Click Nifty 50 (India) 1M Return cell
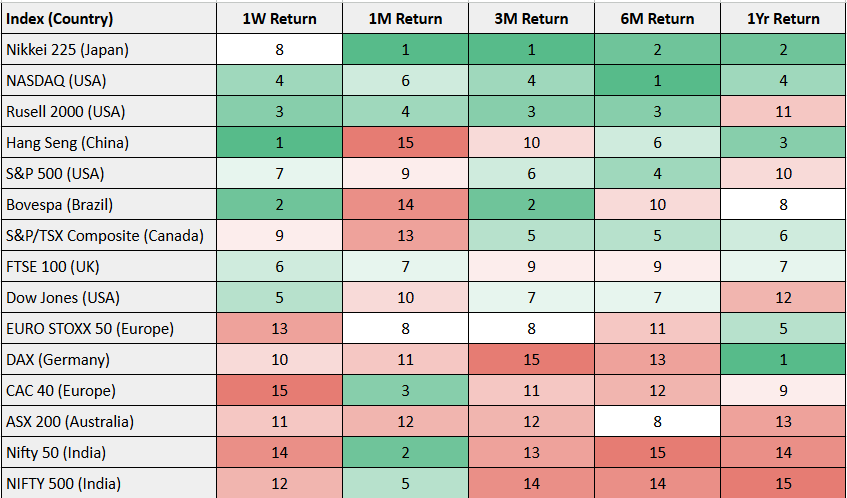Image resolution: width=847 pixels, height=498 pixels. 405,453
